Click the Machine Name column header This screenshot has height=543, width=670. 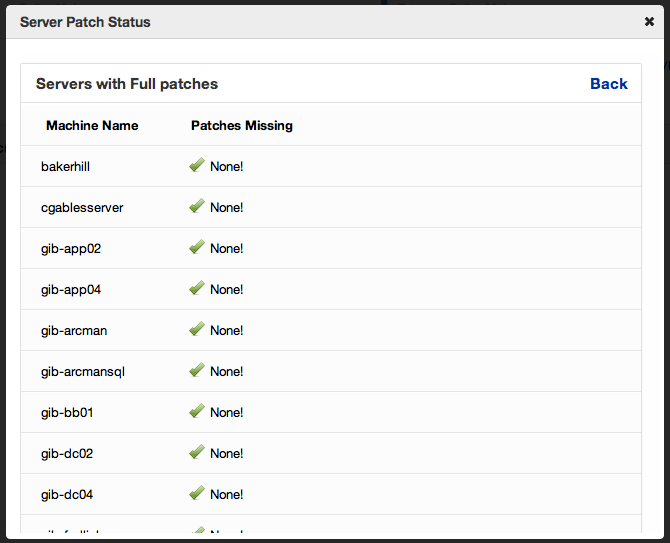pyautogui.click(x=92, y=126)
